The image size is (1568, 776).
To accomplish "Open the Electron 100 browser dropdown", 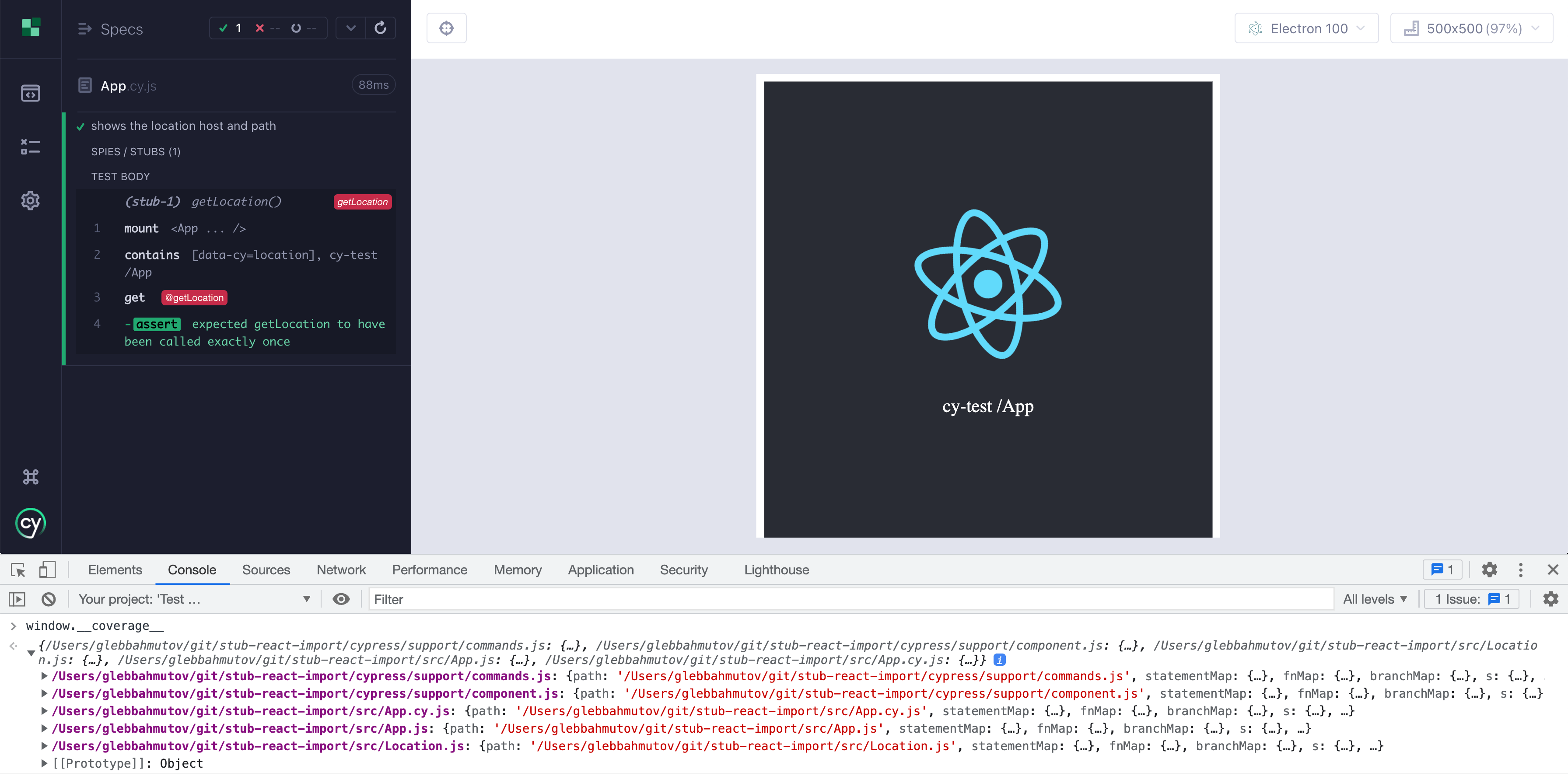I will pyautogui.click(x=1306, y=28).
